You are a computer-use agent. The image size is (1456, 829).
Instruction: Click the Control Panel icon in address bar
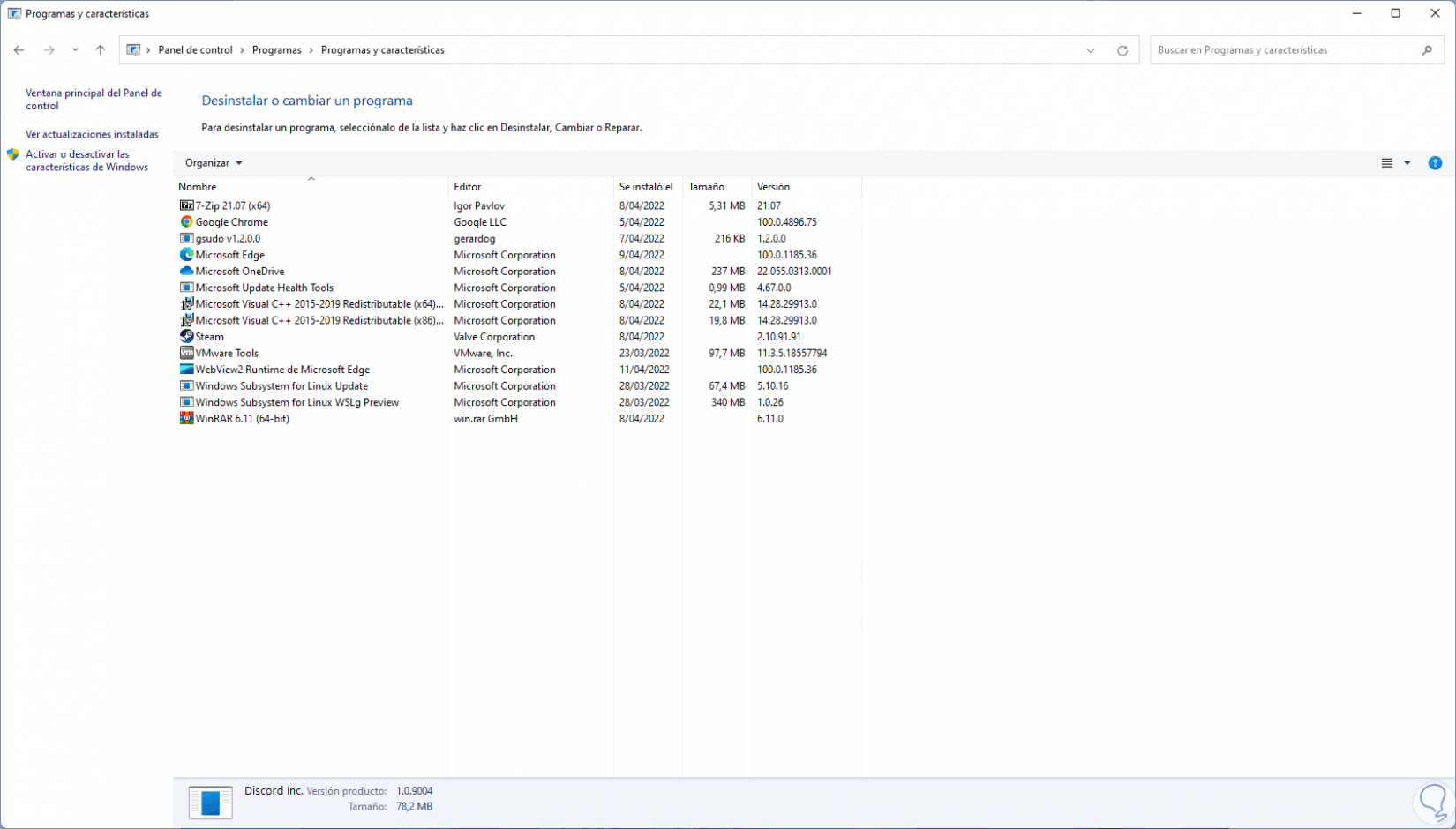[x=133, y=50]
